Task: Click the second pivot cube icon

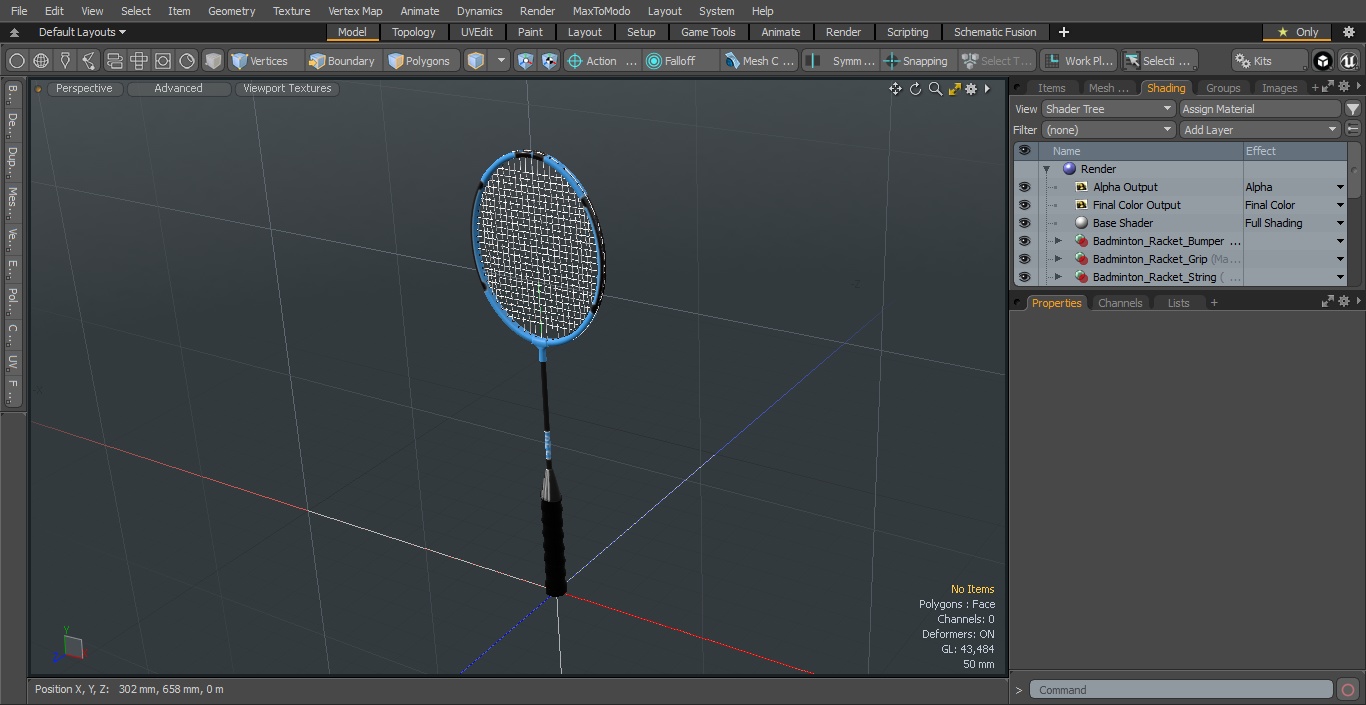Action: pos(550,61)
